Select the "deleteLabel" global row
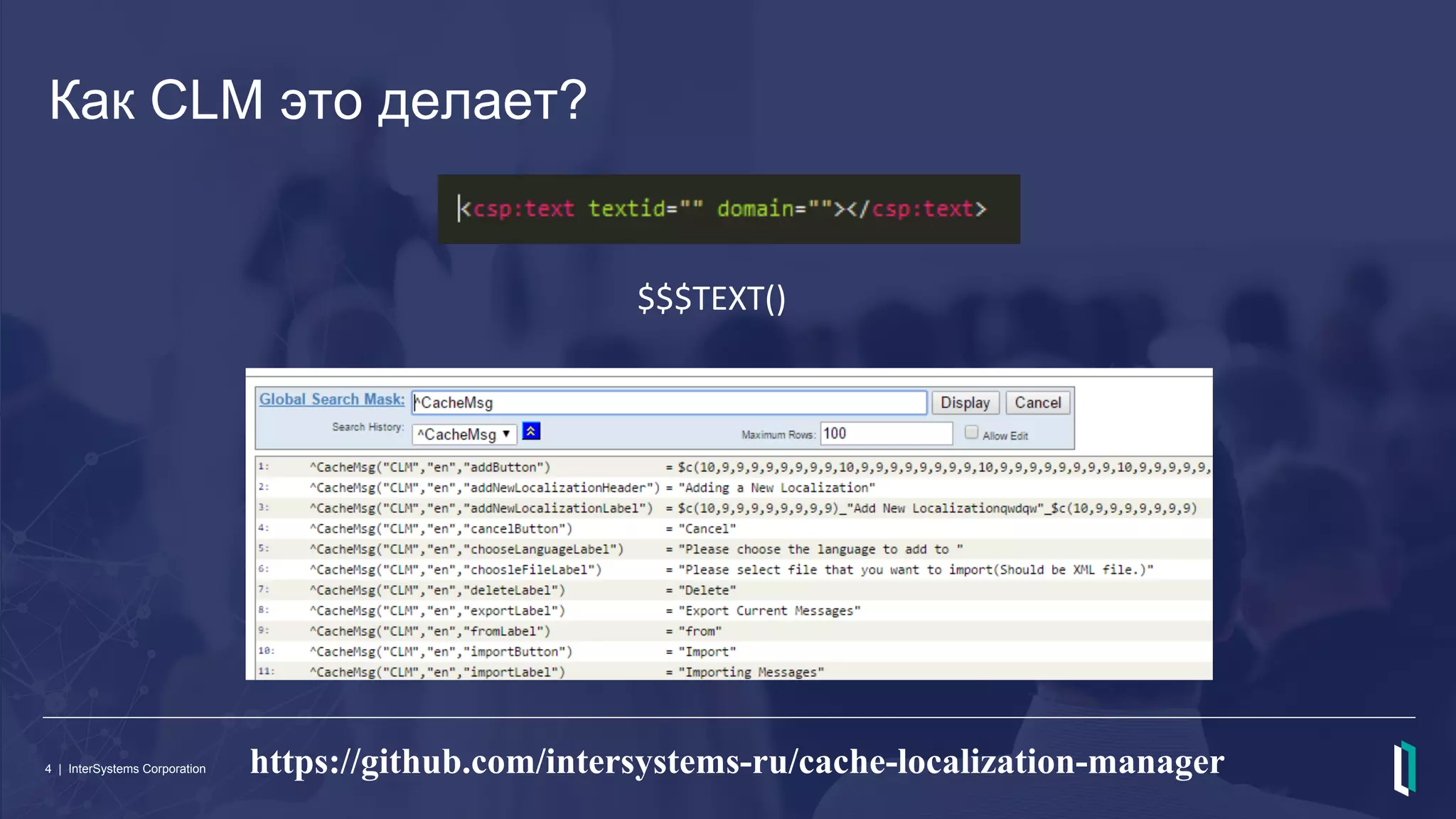 pos(734,590)
